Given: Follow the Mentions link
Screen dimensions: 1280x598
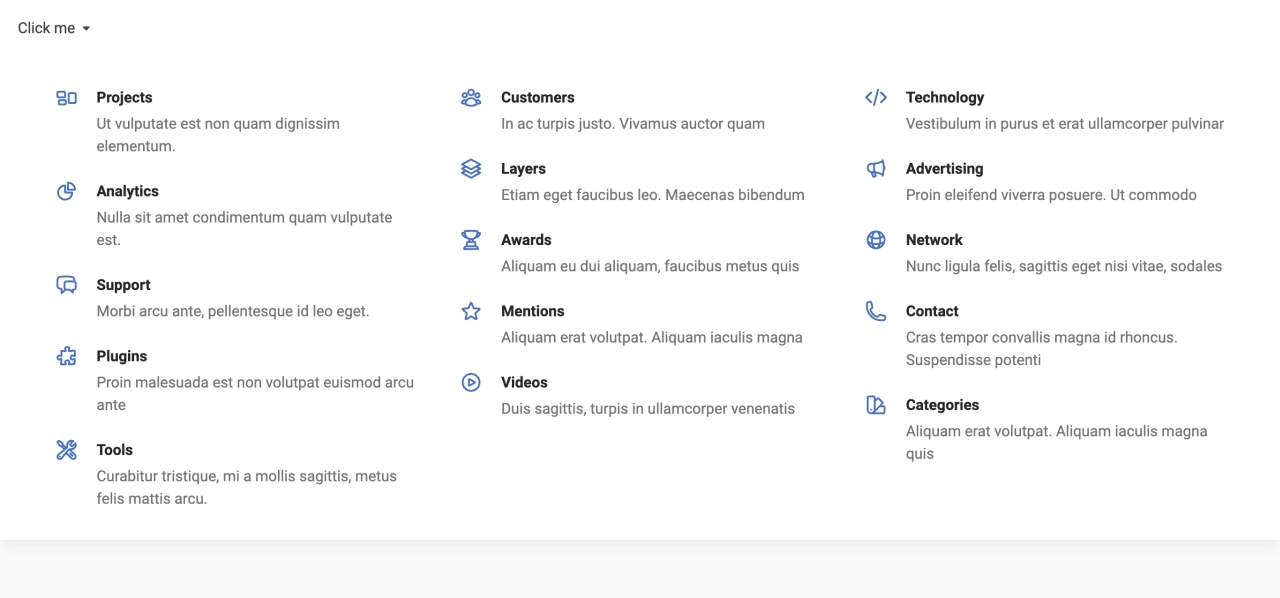Looking at the screenshot, I should (x=533, y=311).
